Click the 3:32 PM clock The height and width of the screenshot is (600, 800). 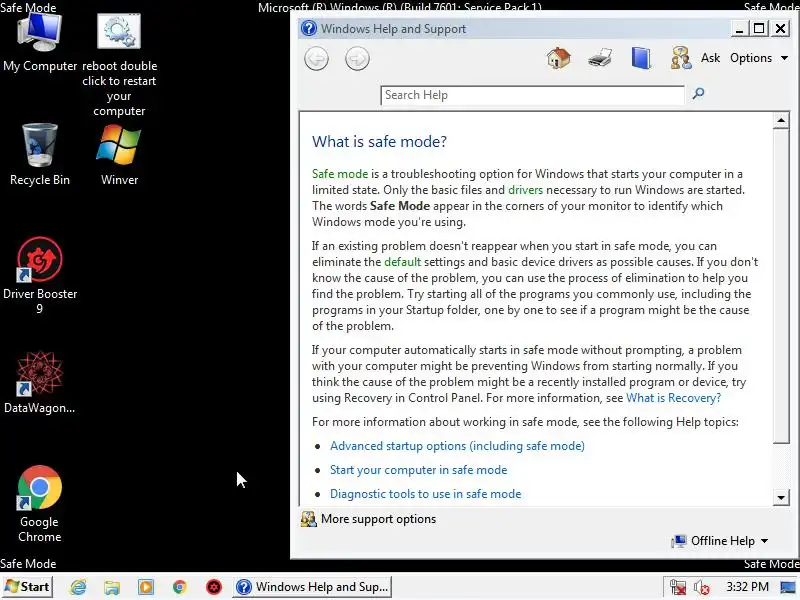(747, 587)
